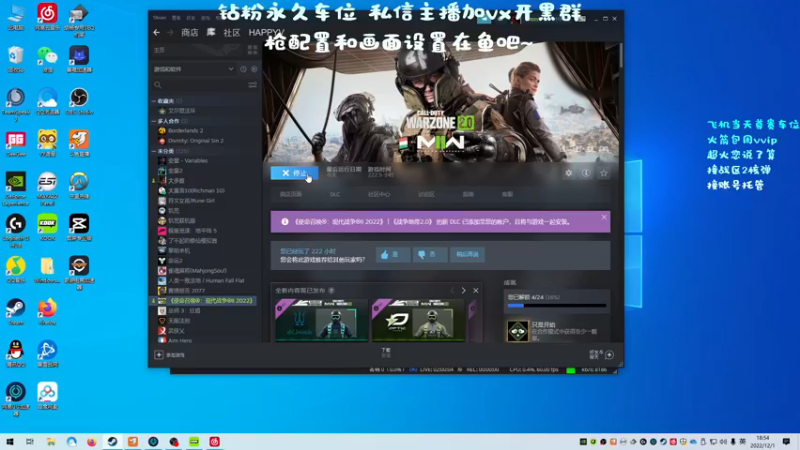Open the 讨论区 (Discussions) link

[426, 194]
